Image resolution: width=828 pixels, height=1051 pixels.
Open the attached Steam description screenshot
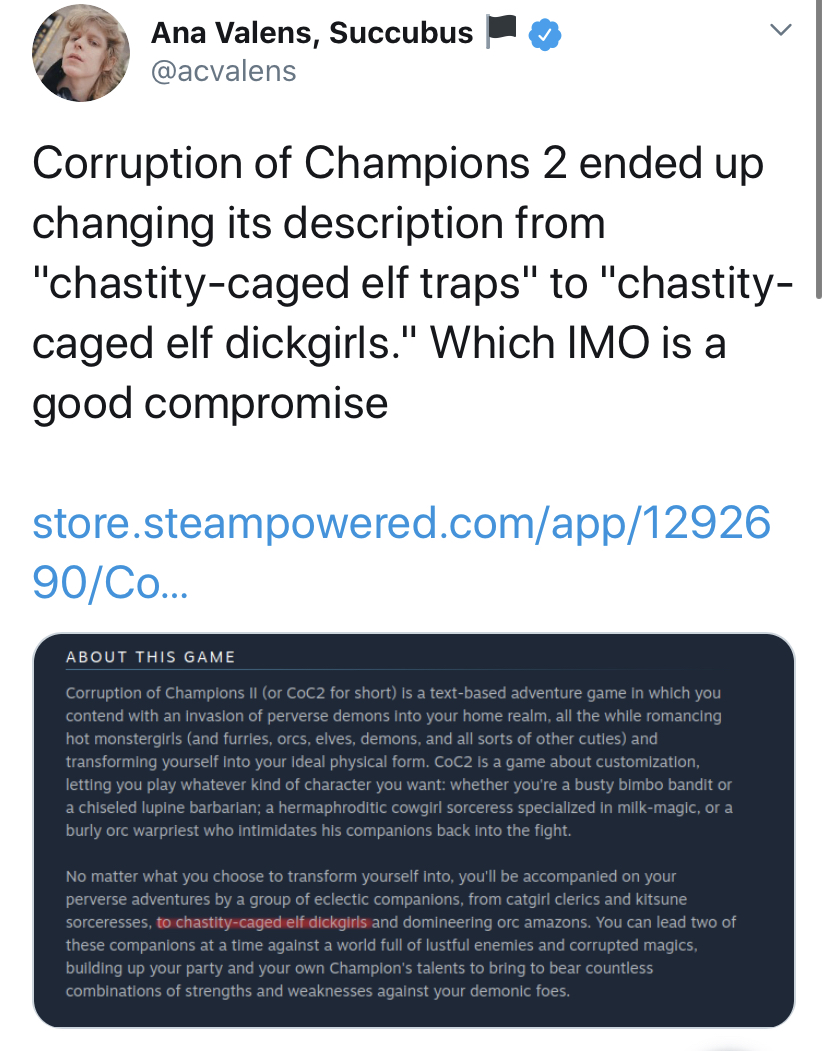point(414,829)
